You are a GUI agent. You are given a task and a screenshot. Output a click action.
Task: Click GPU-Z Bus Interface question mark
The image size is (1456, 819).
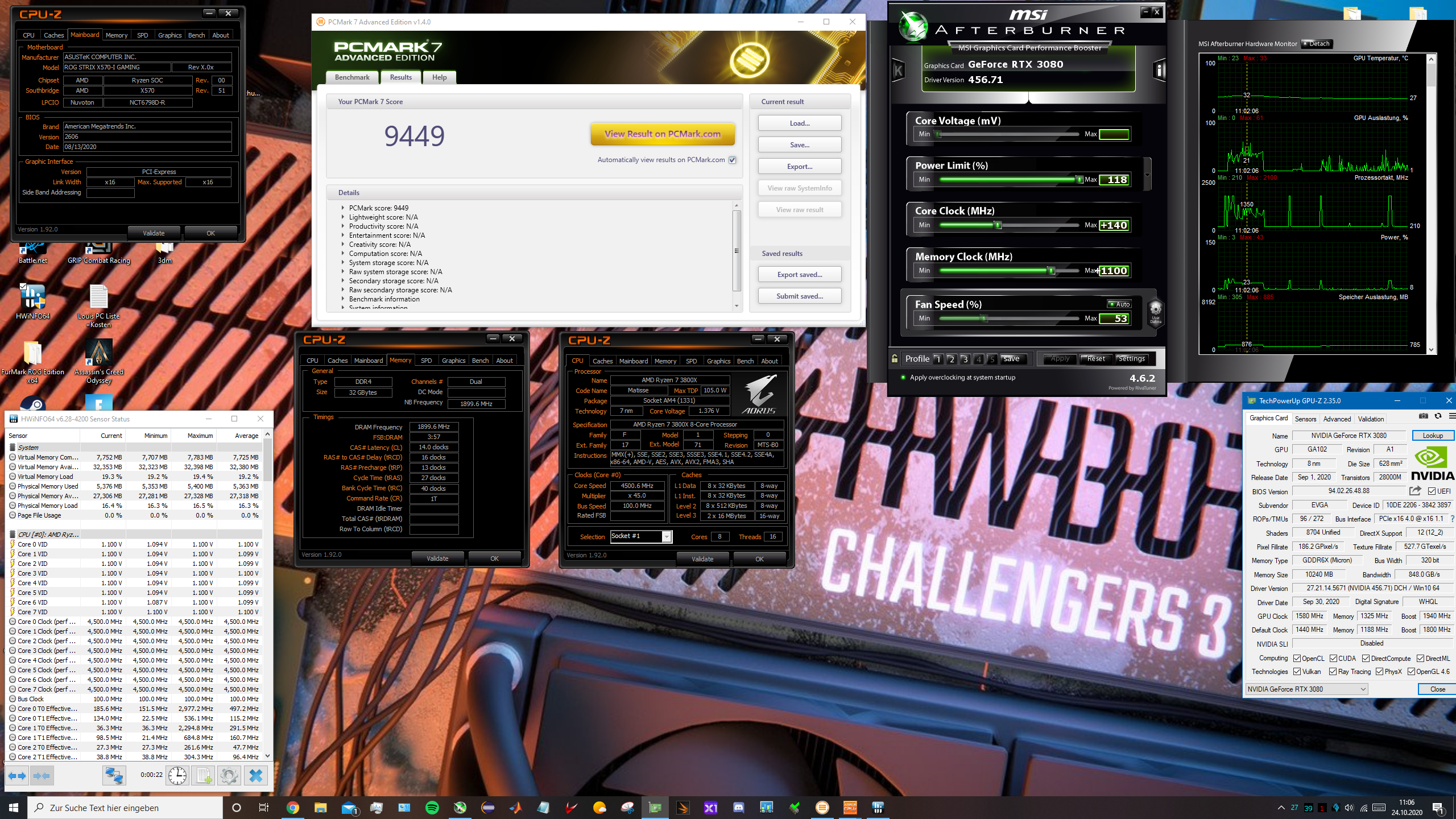1452,519
